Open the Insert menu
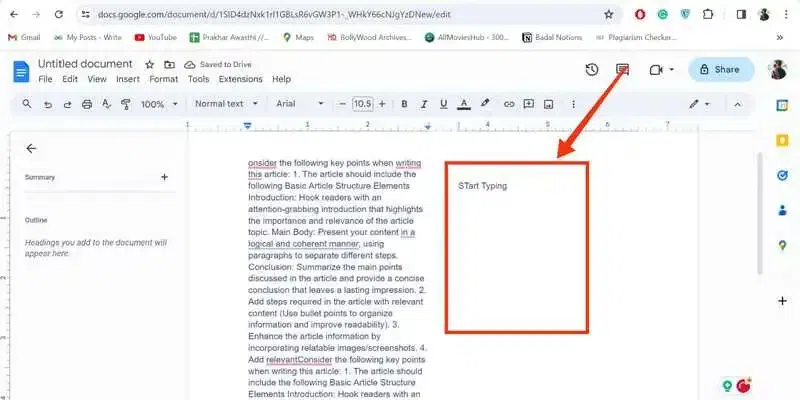The height and width of the screenshot is (400, 800). point(128,79)
